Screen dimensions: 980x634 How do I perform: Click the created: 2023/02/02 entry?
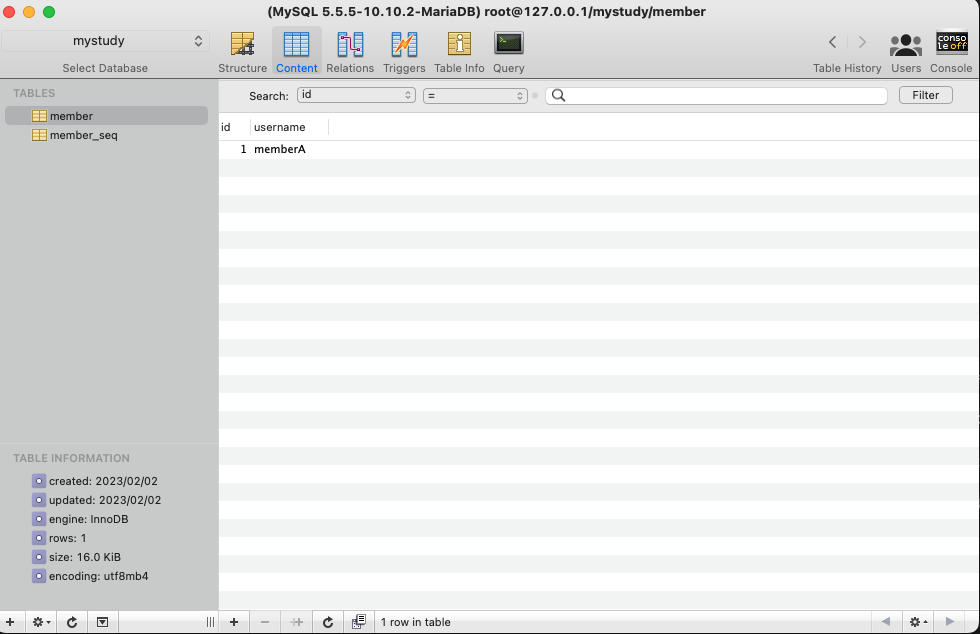click(x=95, y=481)
